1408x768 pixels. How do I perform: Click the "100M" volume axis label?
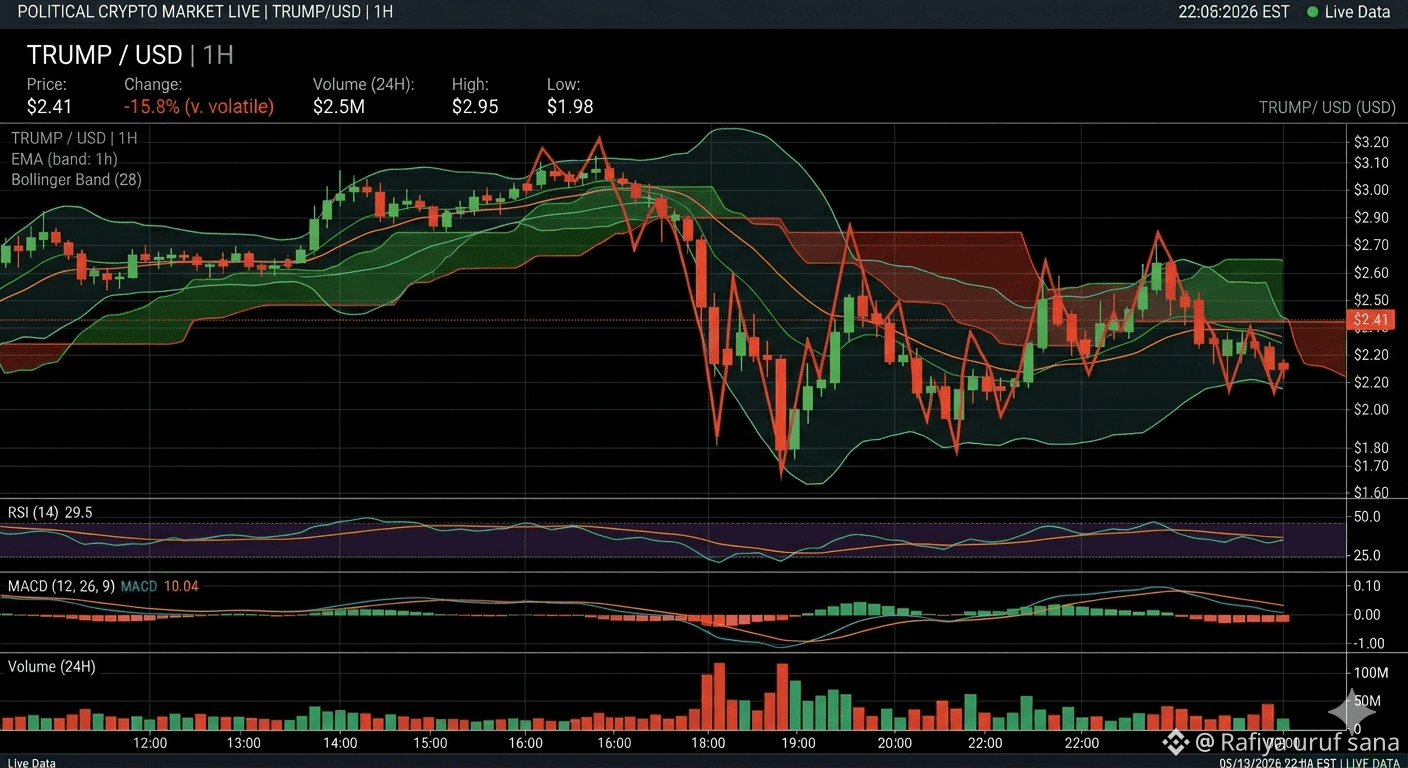[x=1370, y=673]
